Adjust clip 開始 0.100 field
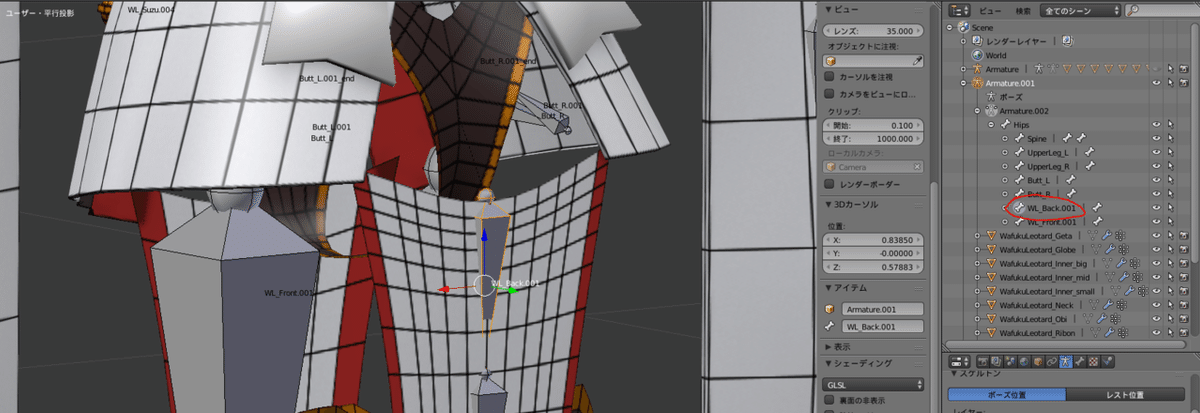Screen dimensions: 1200x413 click(x=875, y=126)
